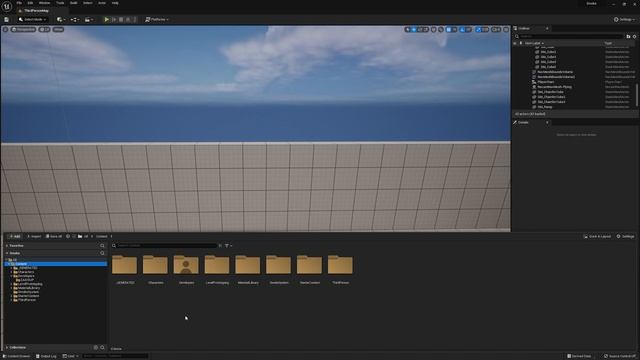Image resolution: width=640 pixels, height=360 pixels.
Task: Open the toolbar Settings dropdown
Action: pos(624,20)
